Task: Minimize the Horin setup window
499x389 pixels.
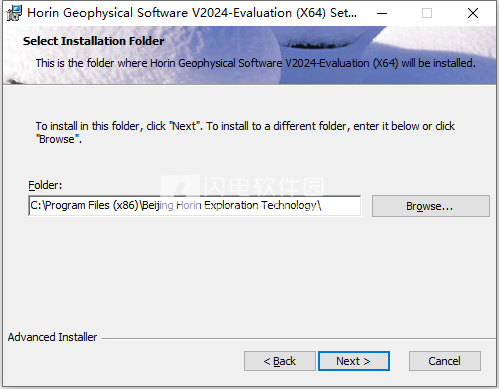Action: 382,13
